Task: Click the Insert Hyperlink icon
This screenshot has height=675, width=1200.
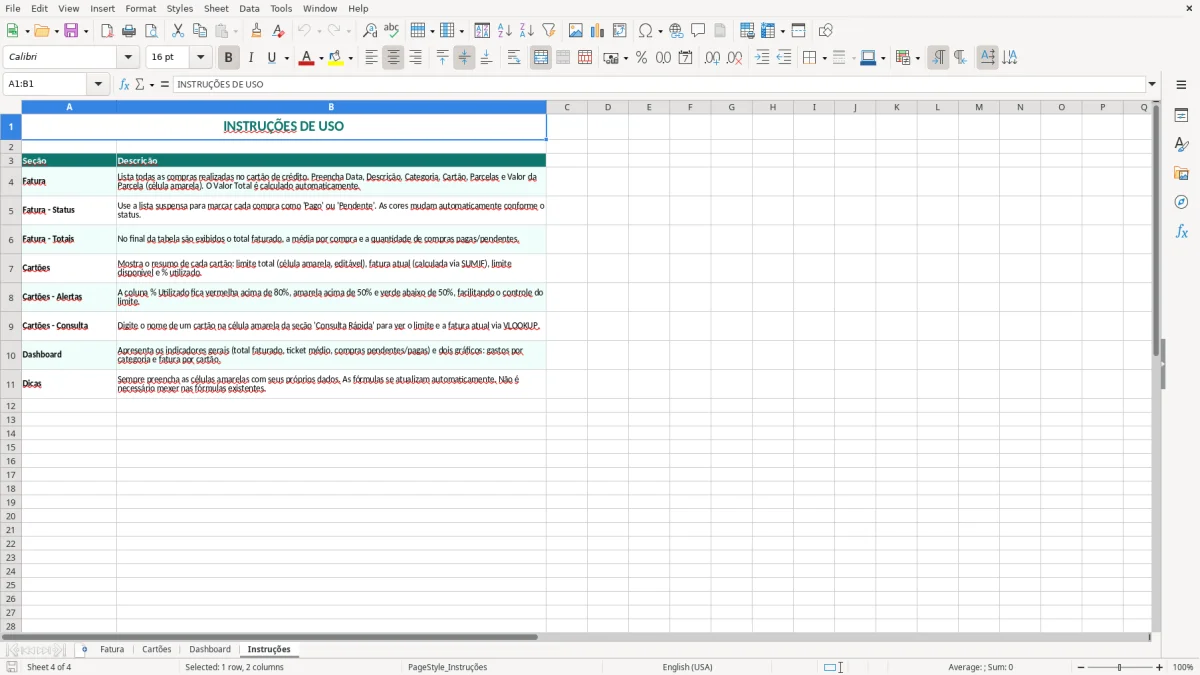Action: (676, 31)
